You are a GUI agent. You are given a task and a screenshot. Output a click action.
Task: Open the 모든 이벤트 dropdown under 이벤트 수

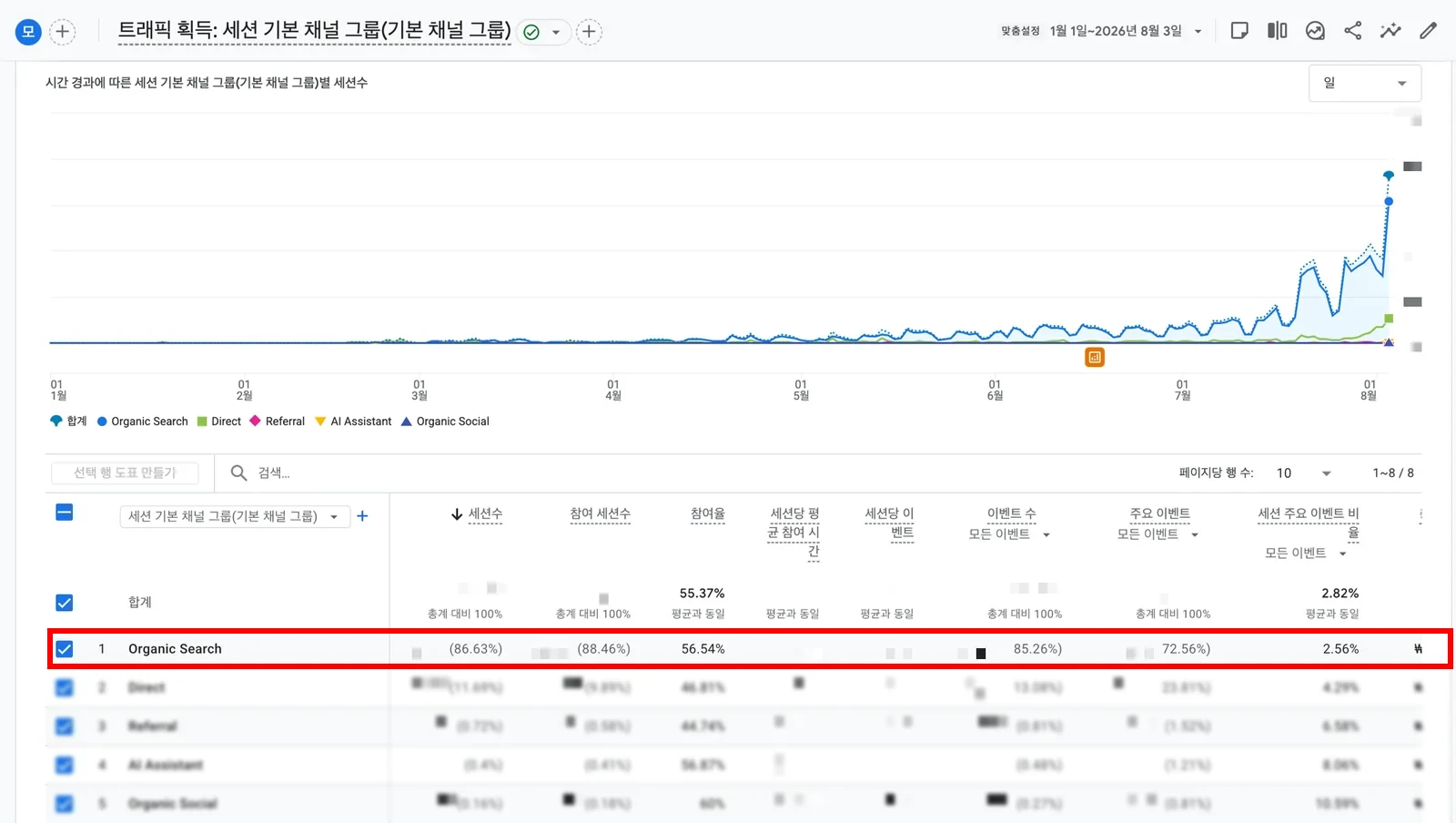point(1010,534)
